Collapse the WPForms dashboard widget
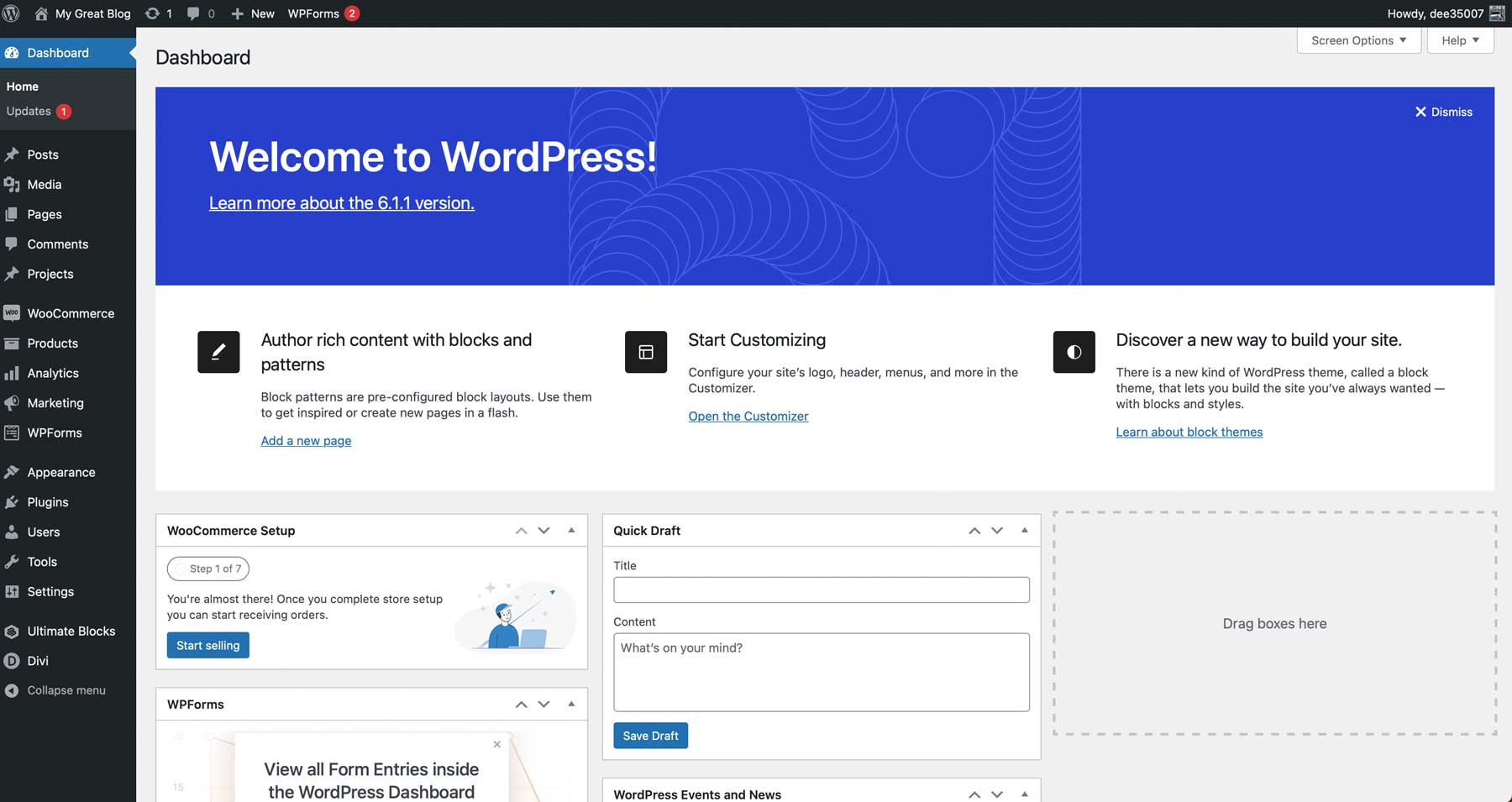 click(572, 704)
